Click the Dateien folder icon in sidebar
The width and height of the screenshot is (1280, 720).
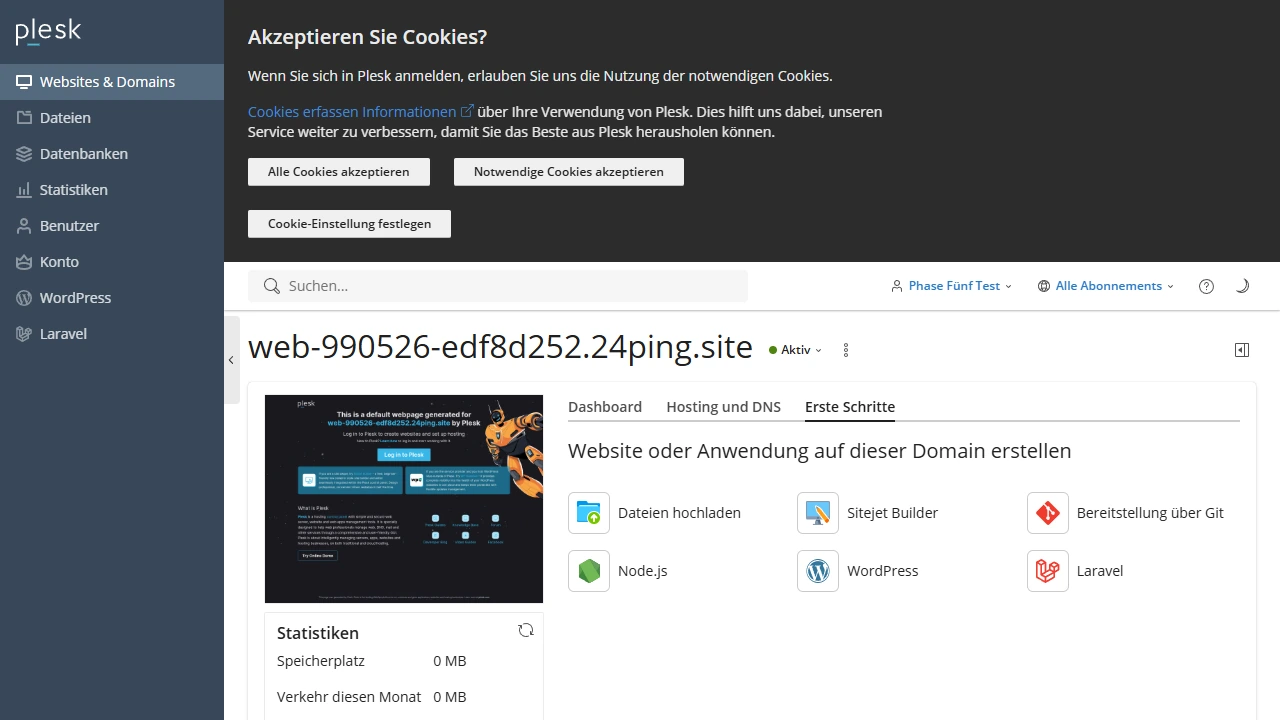24,118
